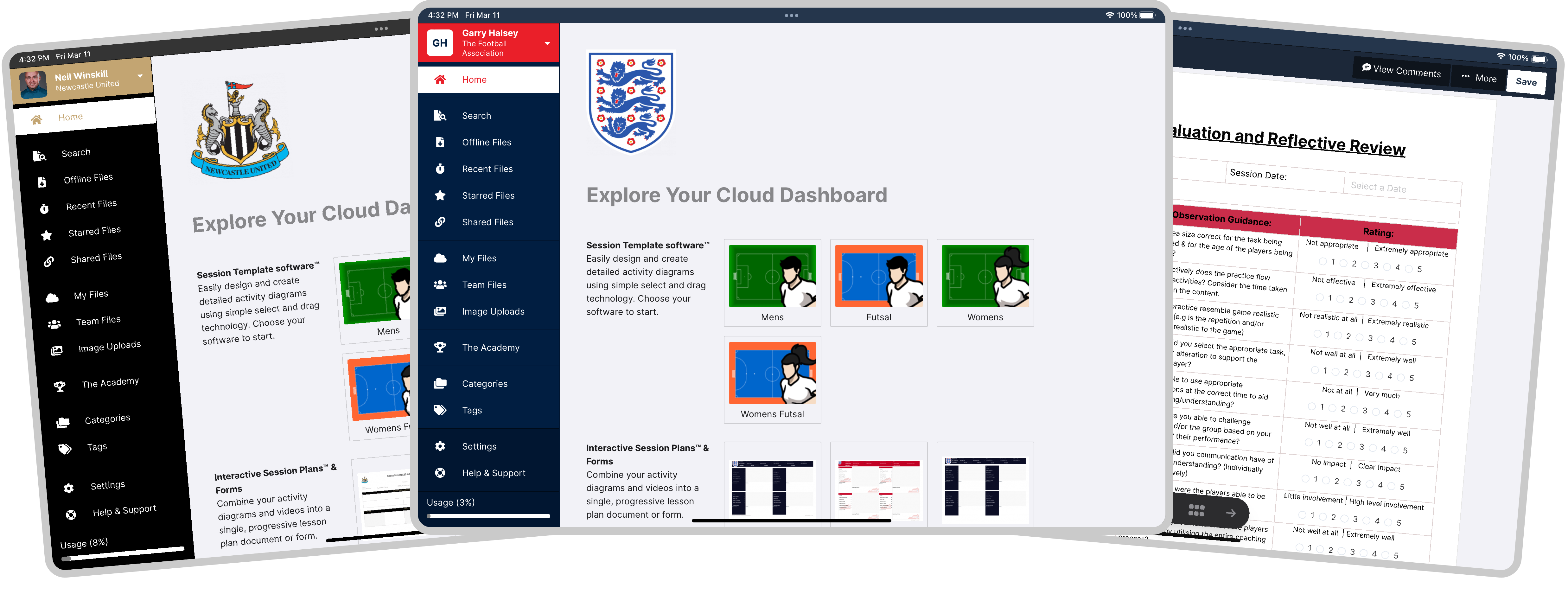1568x607 pixels.
Task: Click Settings gear icon on left tablet
Action: 69,488
